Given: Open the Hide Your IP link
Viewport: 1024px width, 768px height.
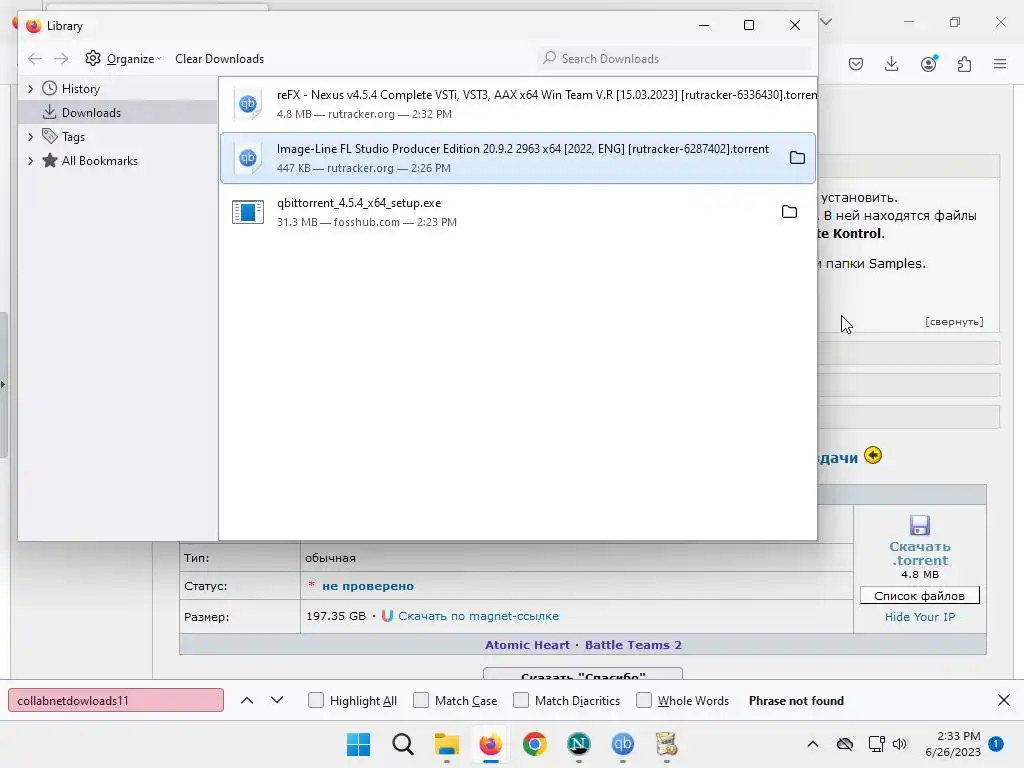Looking at the screenshot, I should (920, 617).
